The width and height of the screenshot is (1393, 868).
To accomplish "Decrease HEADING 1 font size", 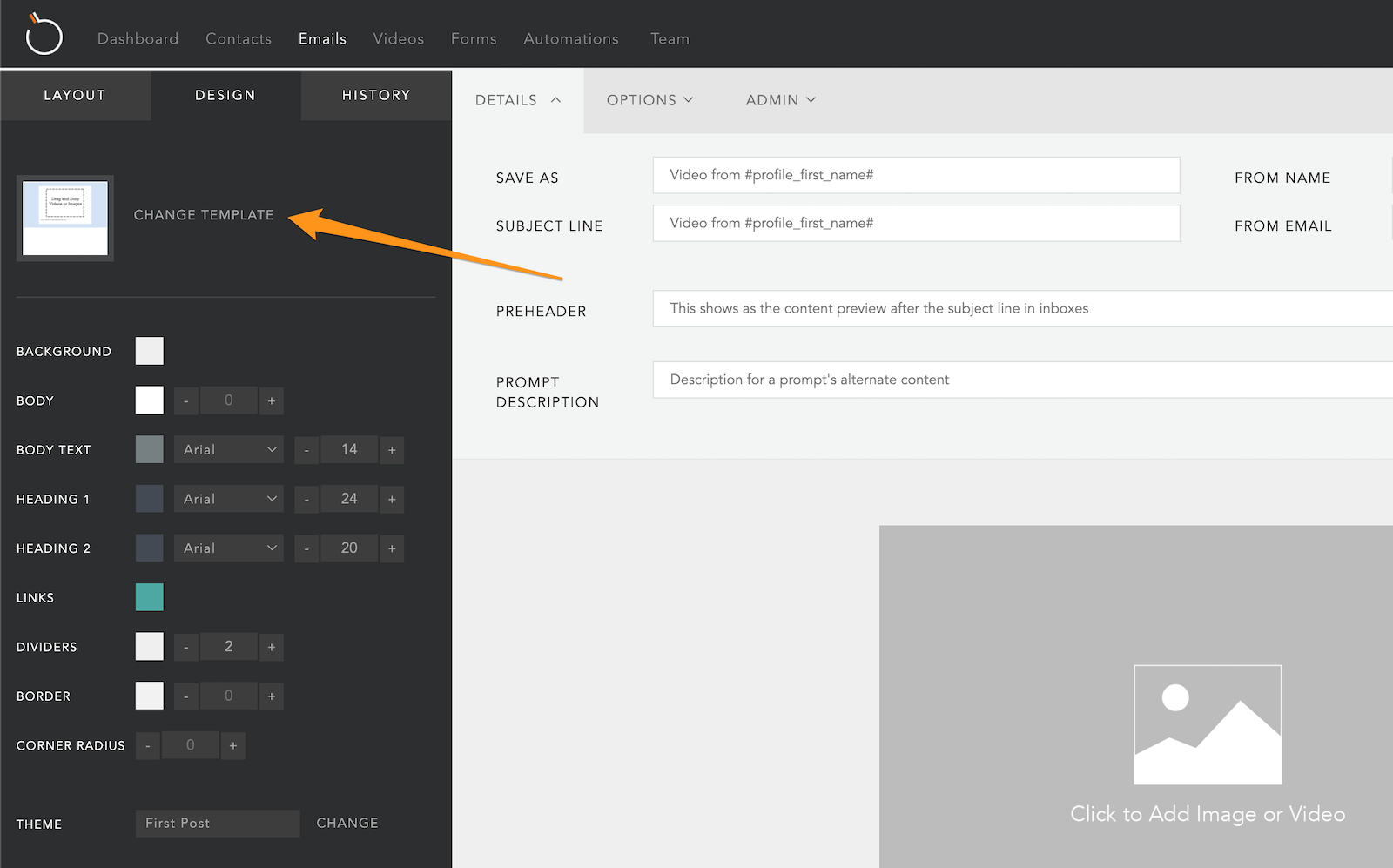I will [306, 499].
